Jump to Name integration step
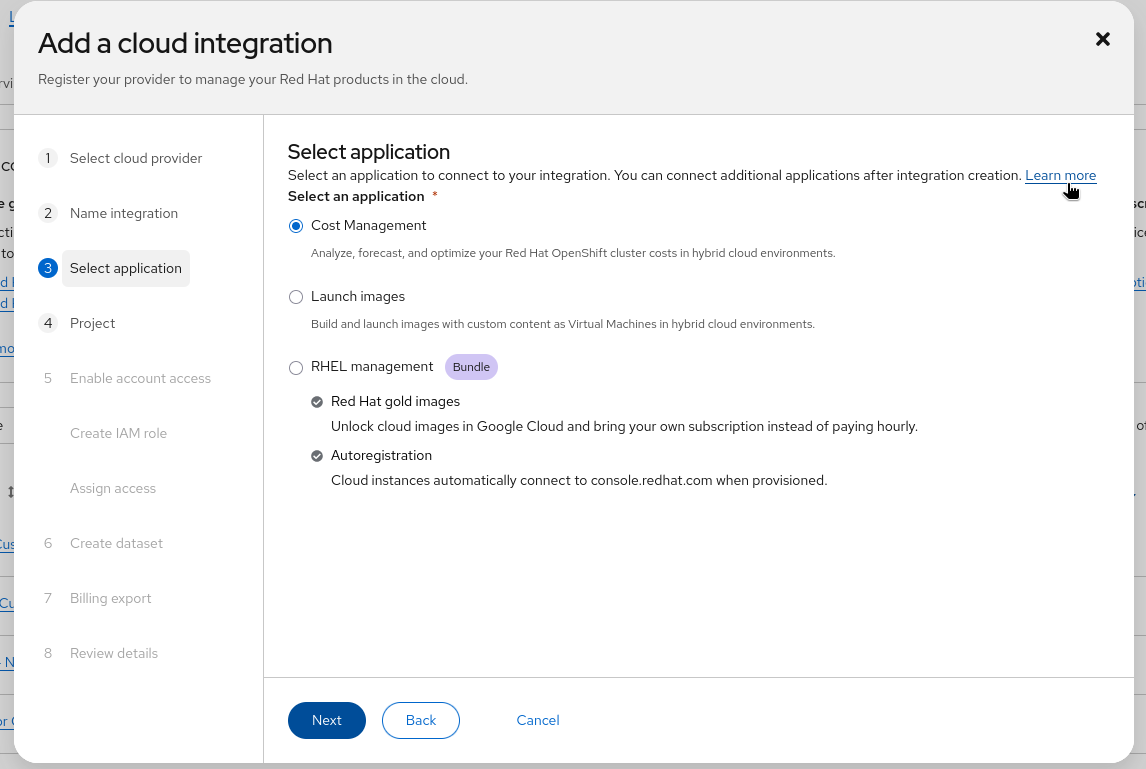 pyautogui.click(x=124, y=213)
